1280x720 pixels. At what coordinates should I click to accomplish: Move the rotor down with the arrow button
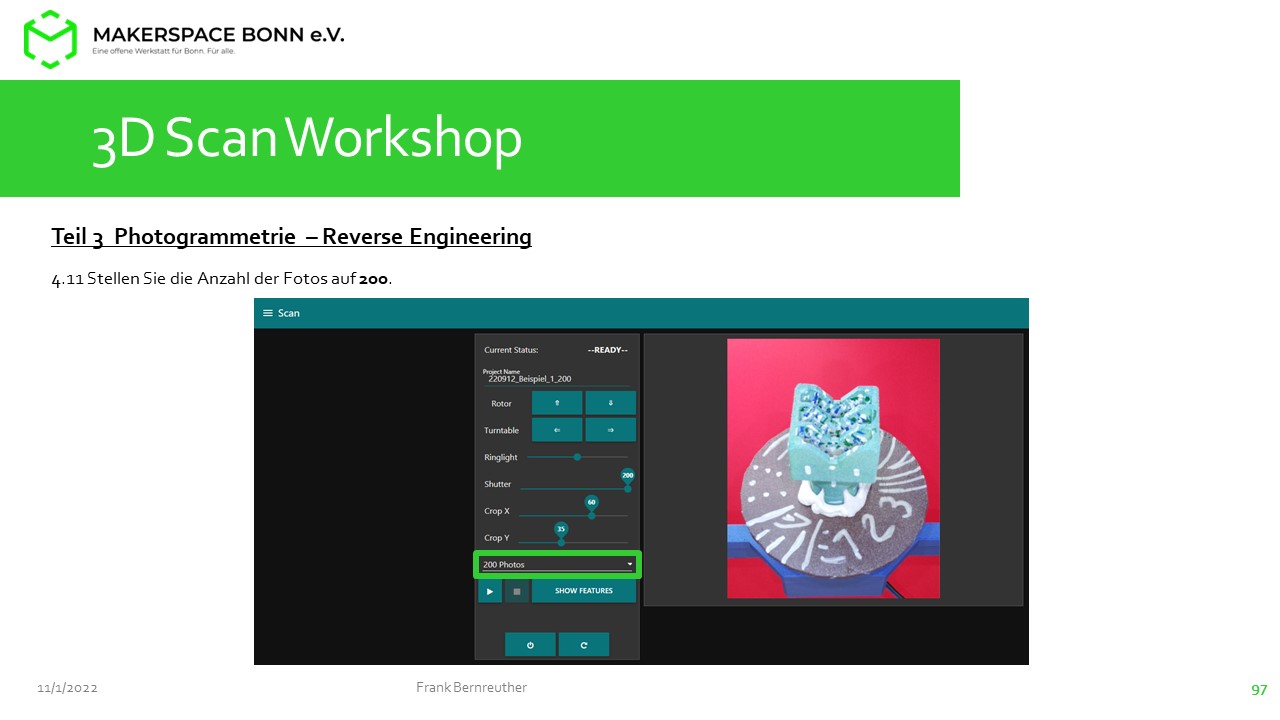click(610, 403)
